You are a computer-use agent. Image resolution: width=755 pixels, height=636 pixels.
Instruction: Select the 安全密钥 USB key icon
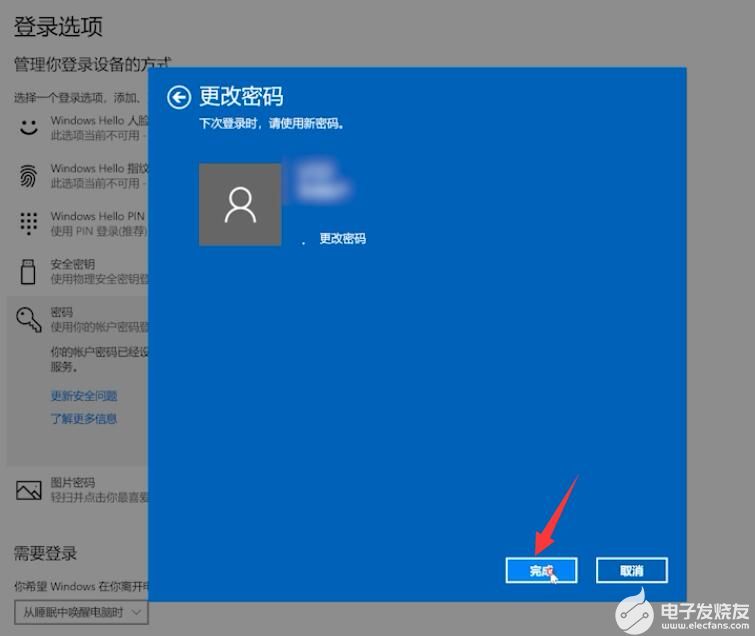[x=28, y=272]
